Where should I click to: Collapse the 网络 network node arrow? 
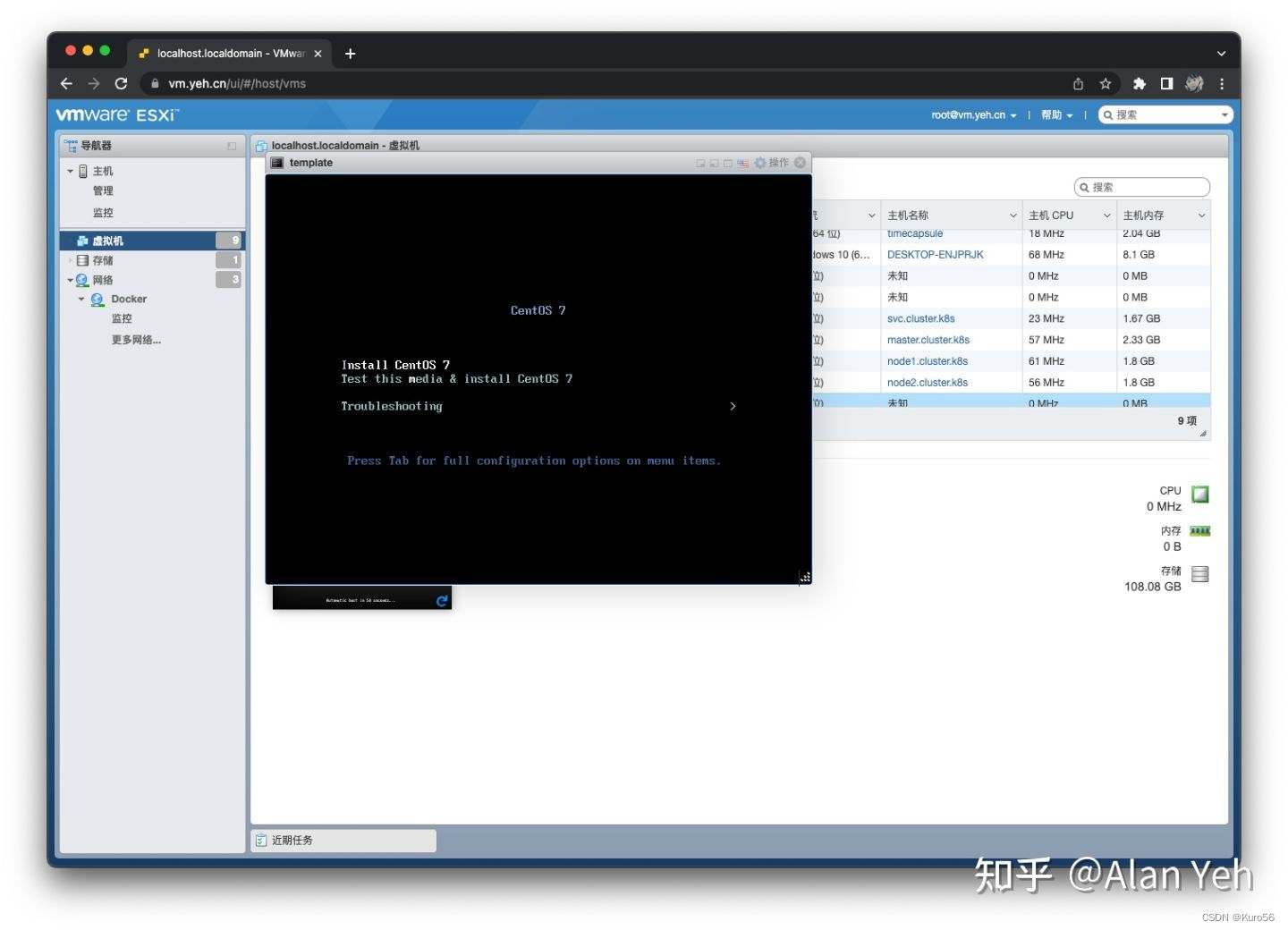(71, 280)
